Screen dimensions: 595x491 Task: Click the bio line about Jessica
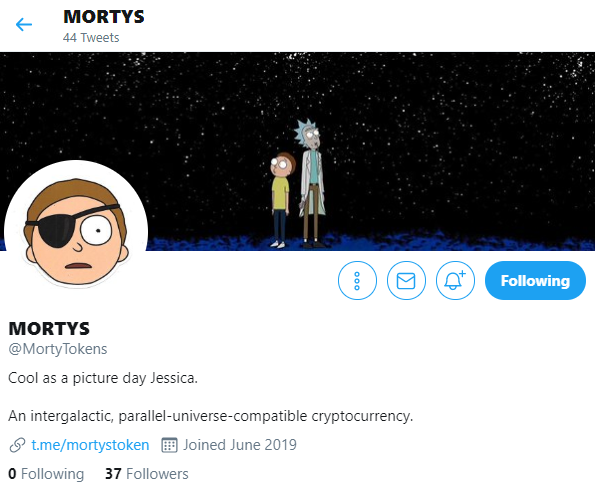click(103, 378)
